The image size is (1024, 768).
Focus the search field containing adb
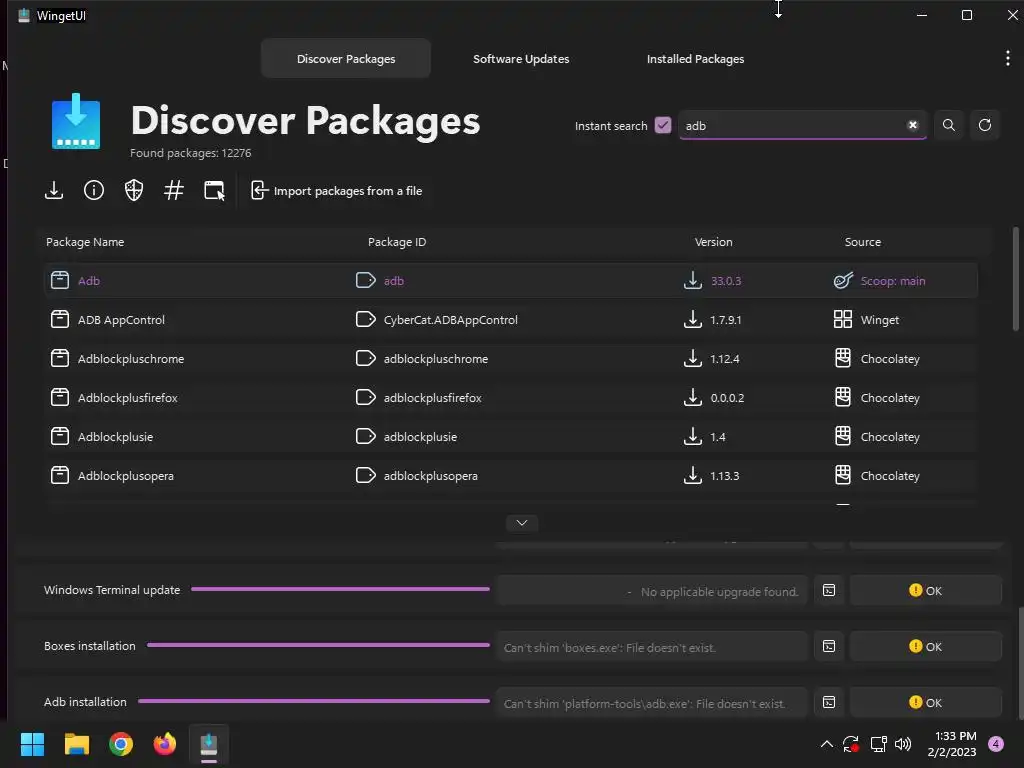point(802,125)
